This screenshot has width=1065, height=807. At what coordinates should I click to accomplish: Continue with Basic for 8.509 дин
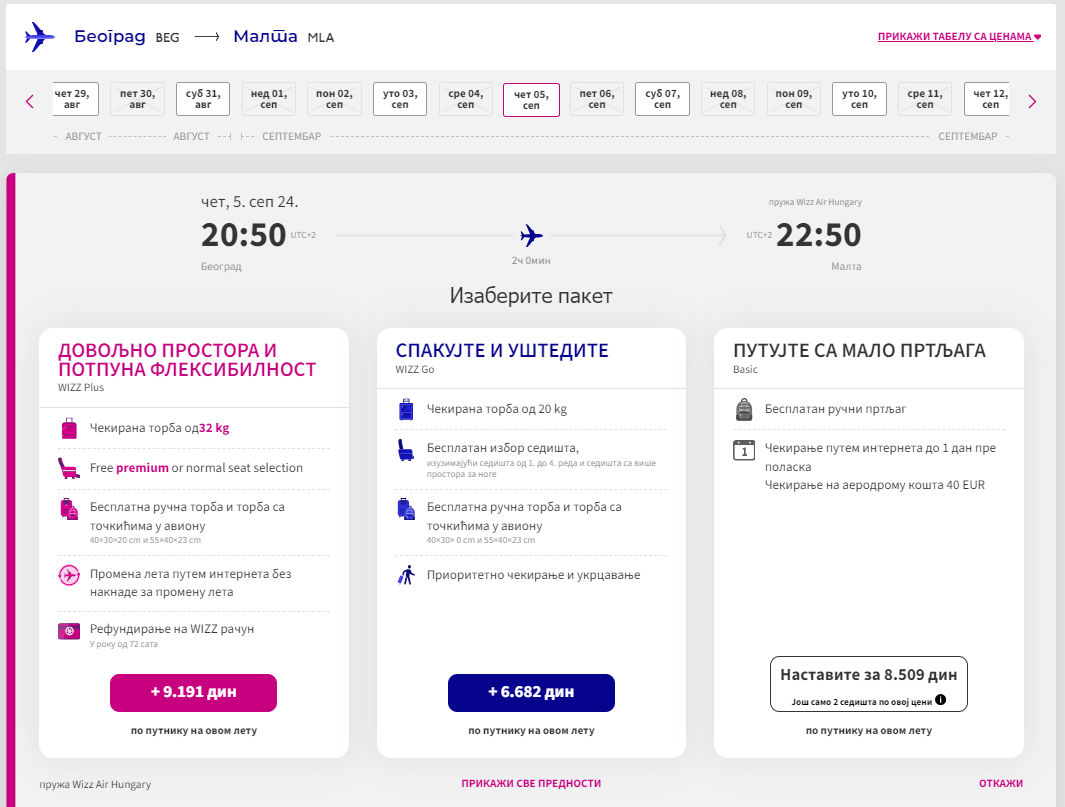(869, 684)
